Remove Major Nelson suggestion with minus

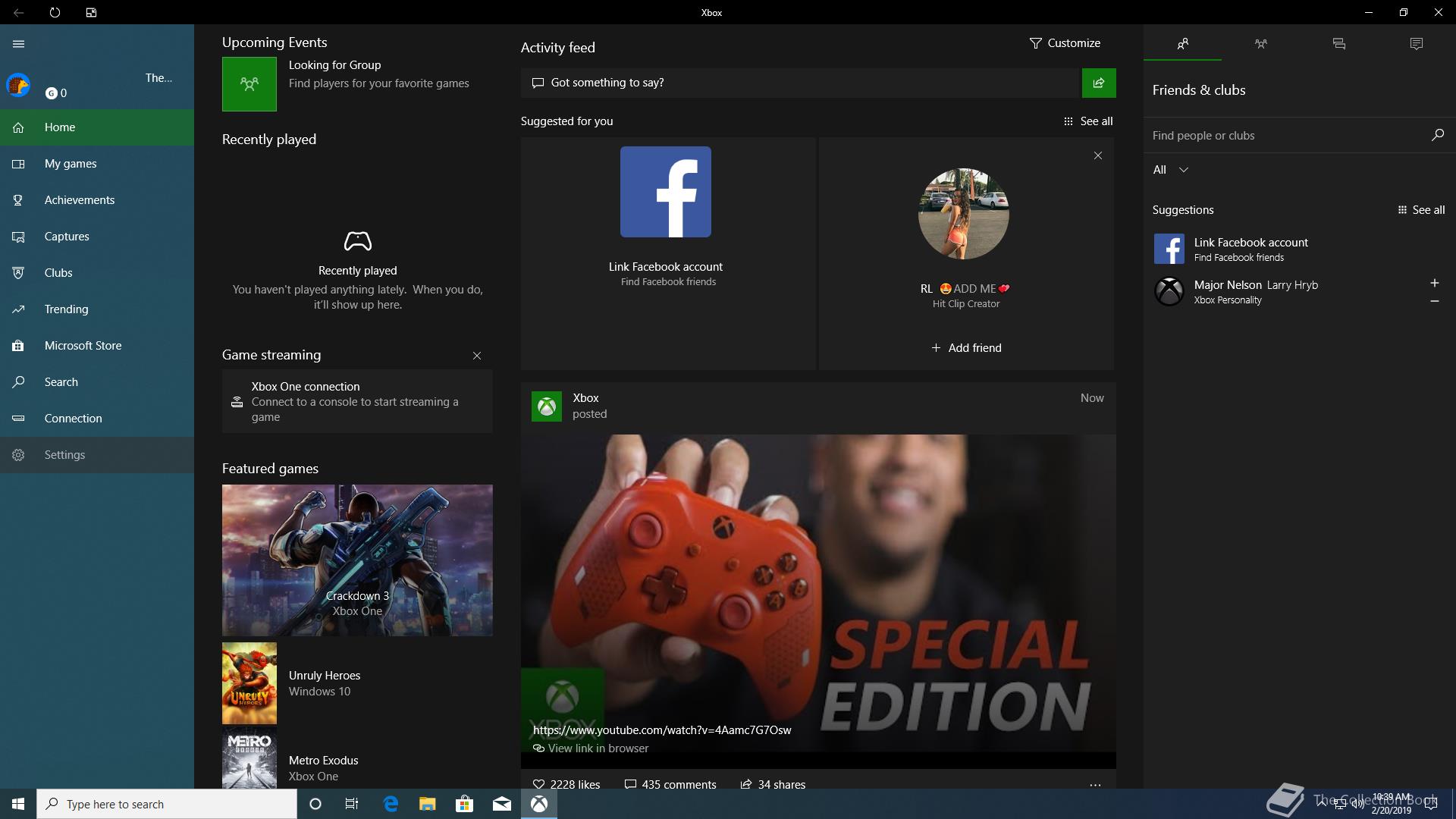[x=1435, y=301]
